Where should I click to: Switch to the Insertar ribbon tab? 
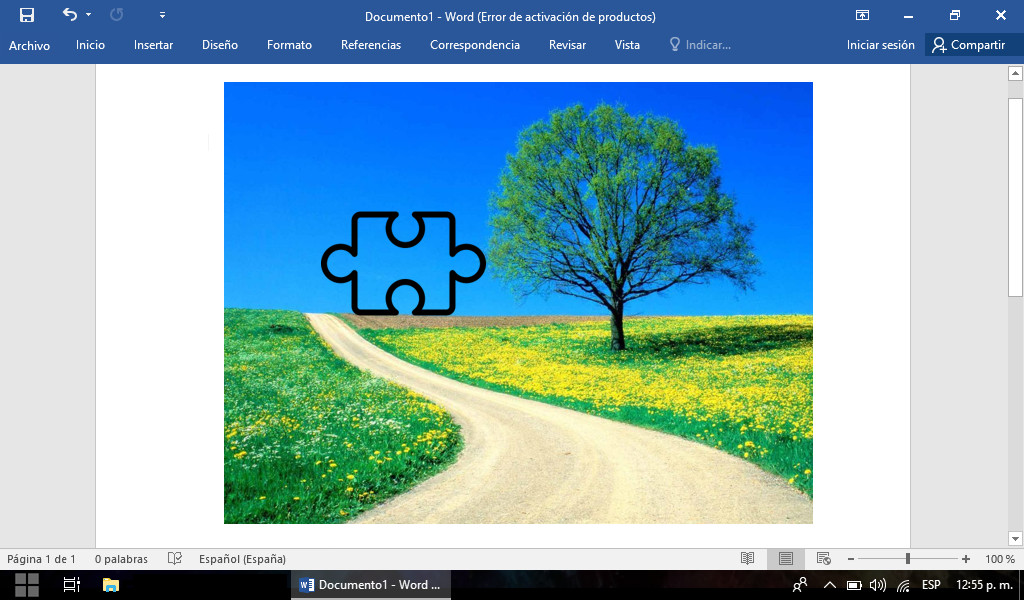tap(153, 45)
